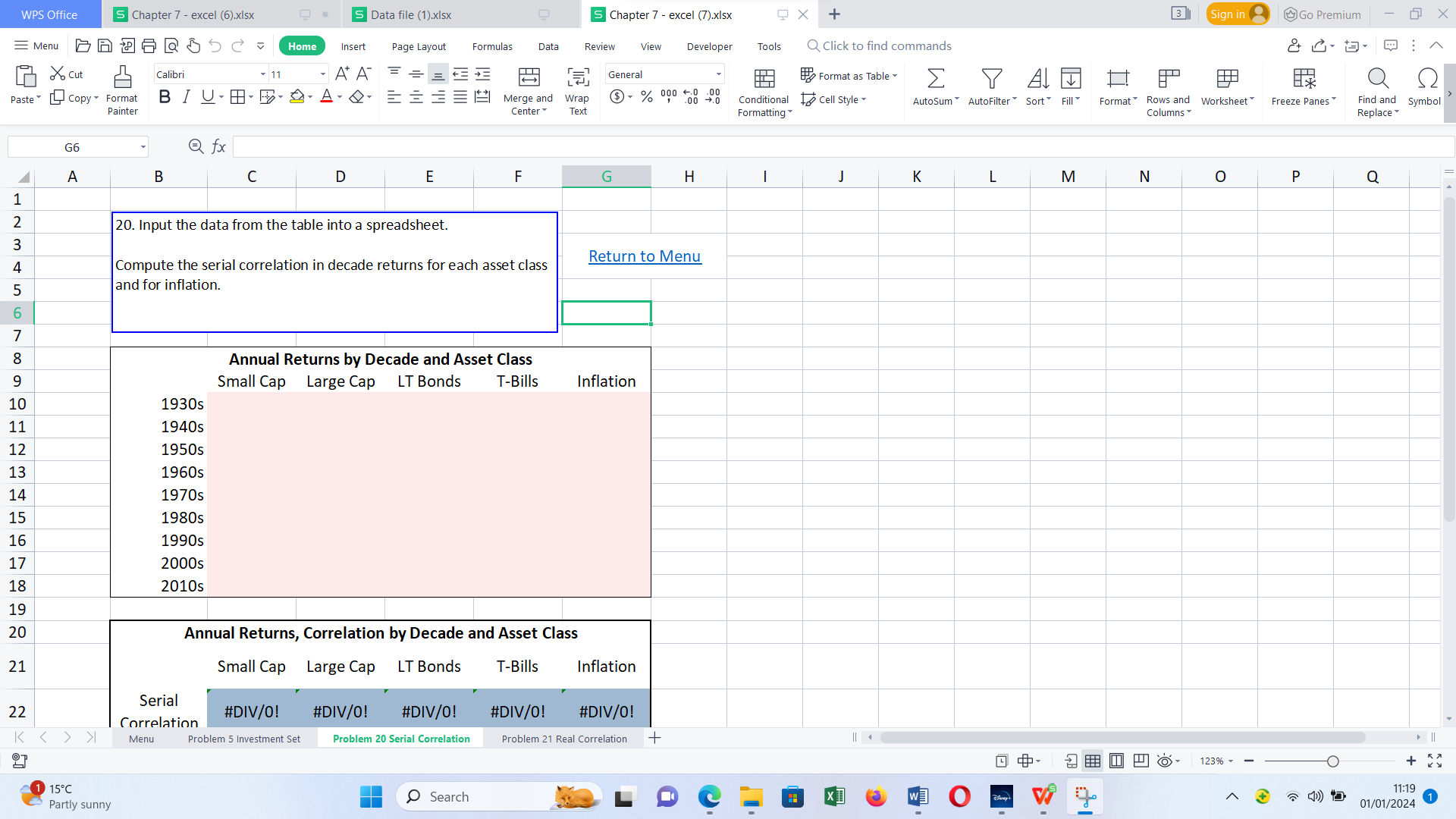
Task: Click the Sign in button
Action: (x=1238, y=14)
